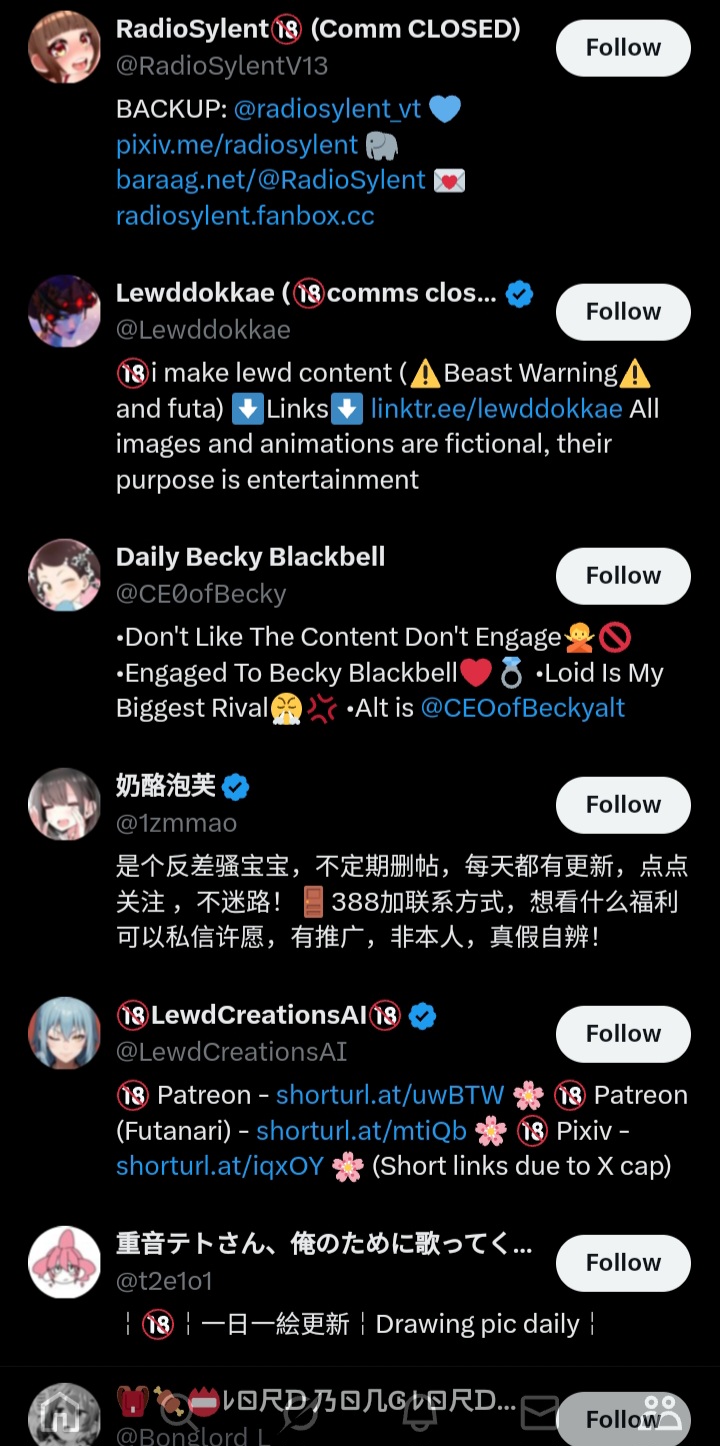Open the linktr.ee/lewddokkae link
720x1446 pixels.
coord(497,408)
